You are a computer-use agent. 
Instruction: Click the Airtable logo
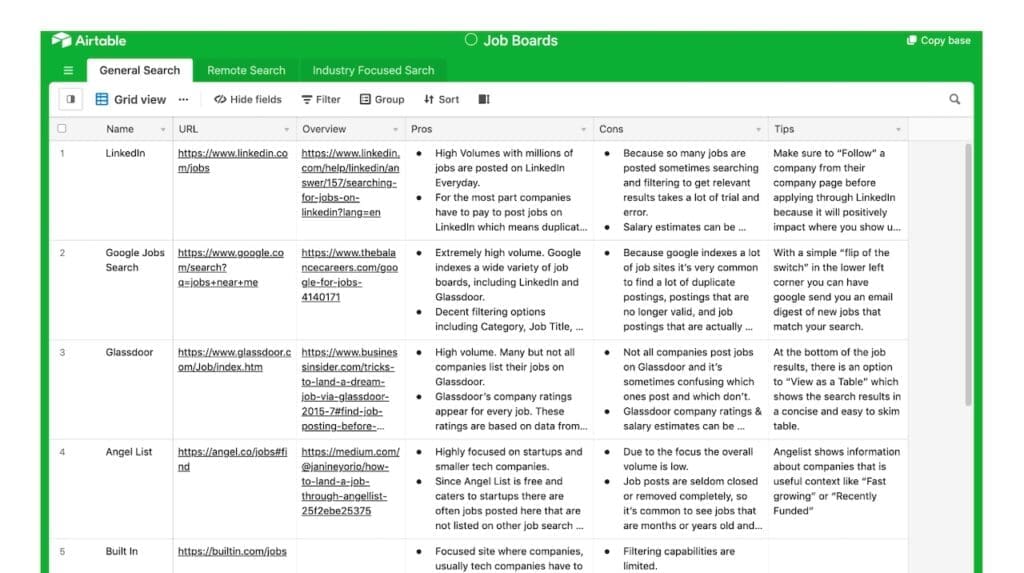point(89,41)
